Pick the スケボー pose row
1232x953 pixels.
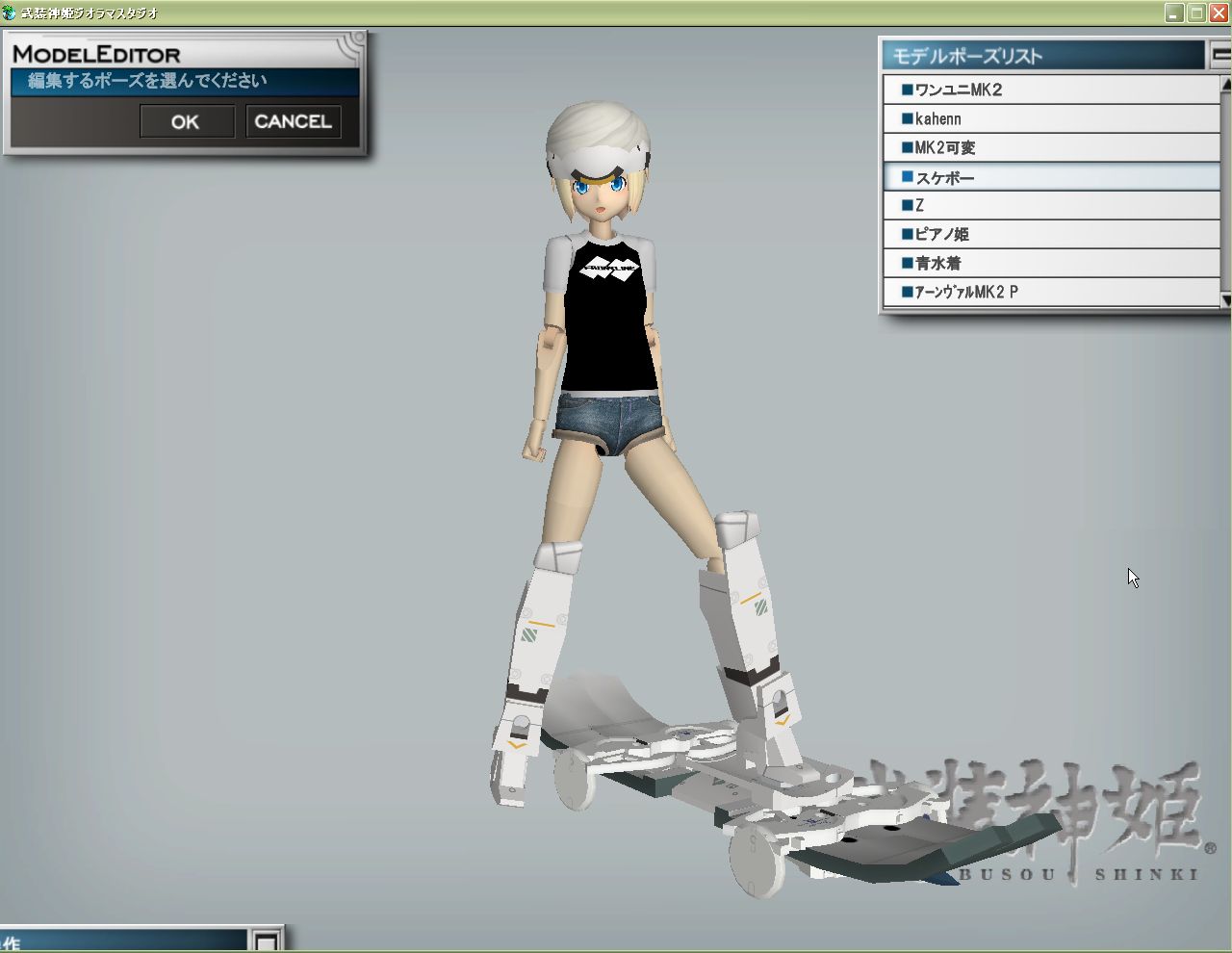[1051, 177]
